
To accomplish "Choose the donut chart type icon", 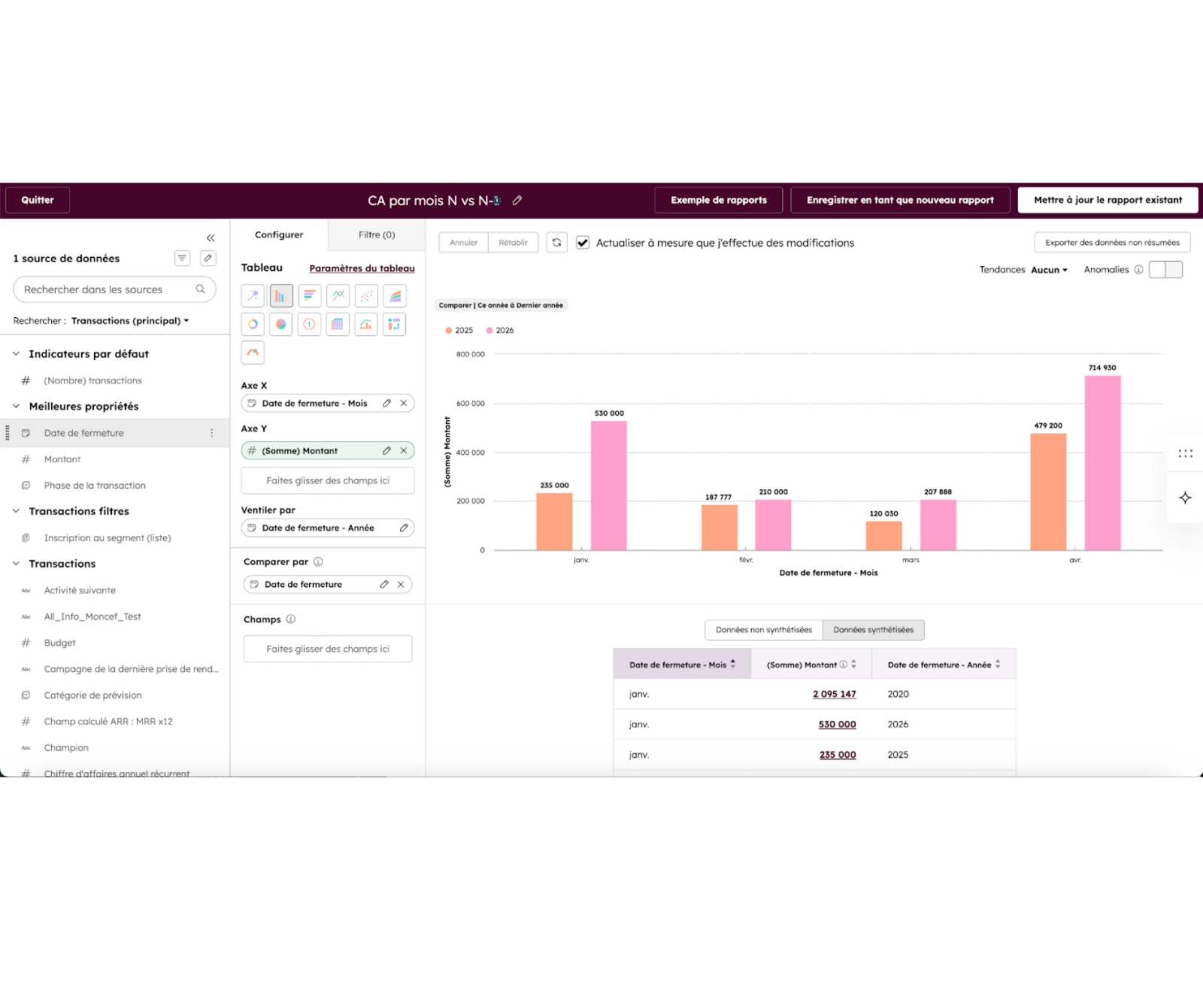I will point(253,325).
